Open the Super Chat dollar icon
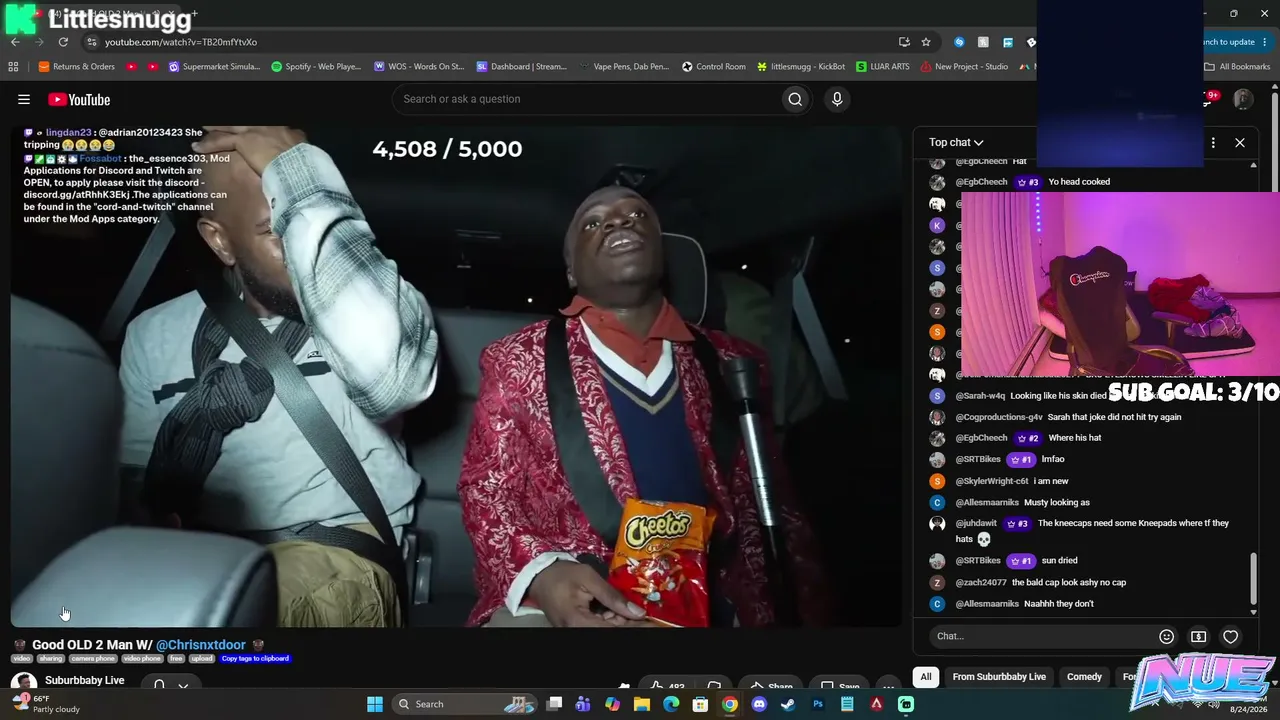This screenshot has width=1280, height=720. (1198, 636)
